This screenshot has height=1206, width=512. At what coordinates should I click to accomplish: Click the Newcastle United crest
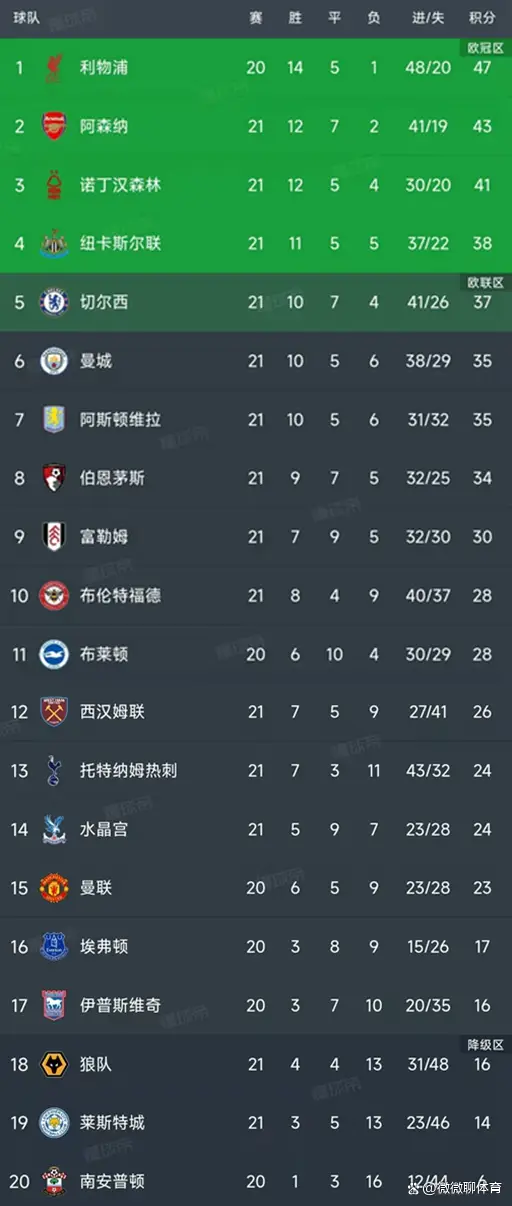(53, 244)
